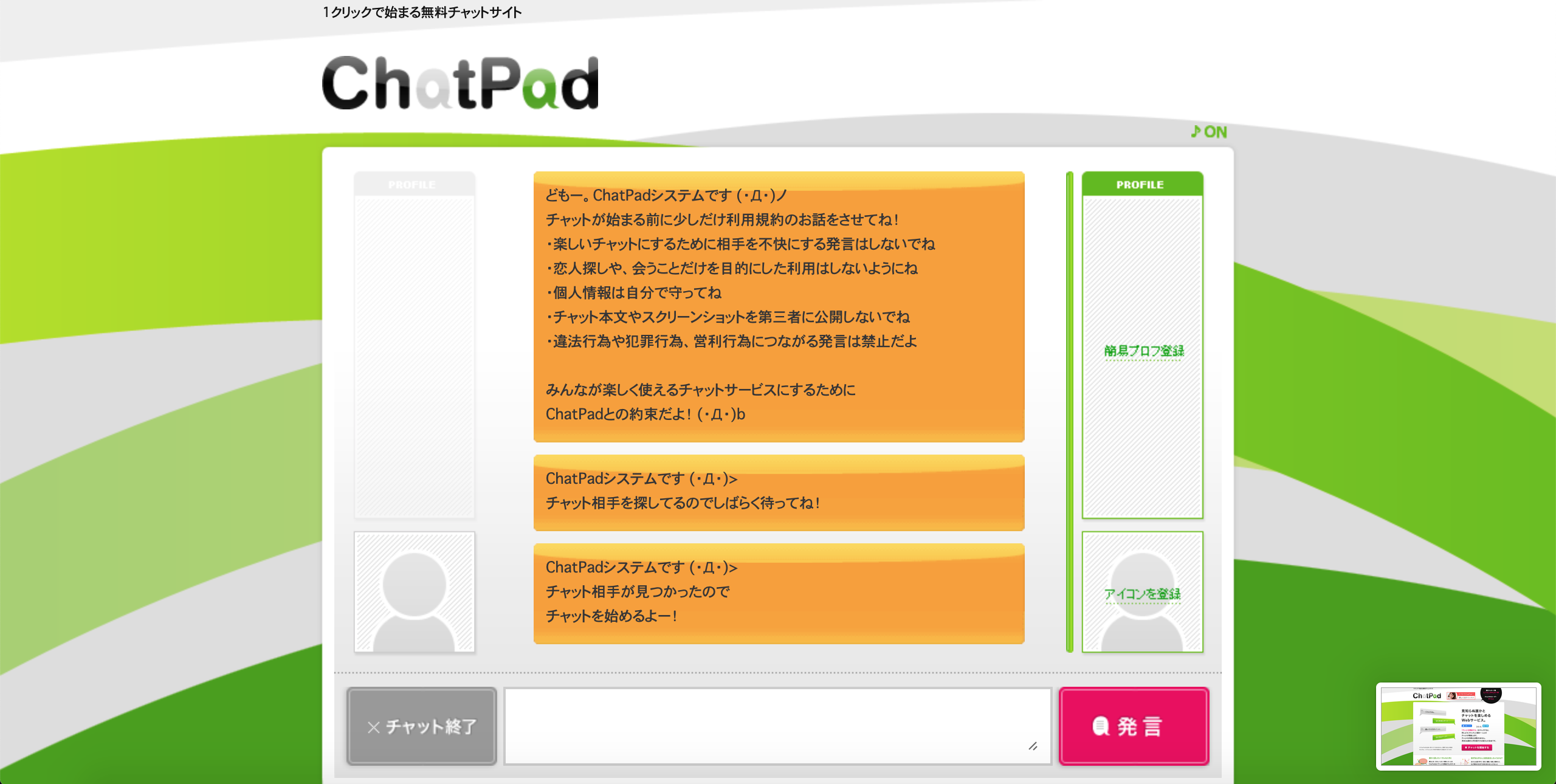Image resolution: width=1556 pixels, height=784 pixels.
Task: Click the 'しばらく待ってね' waiting message
Action: [x=779, y=492]
